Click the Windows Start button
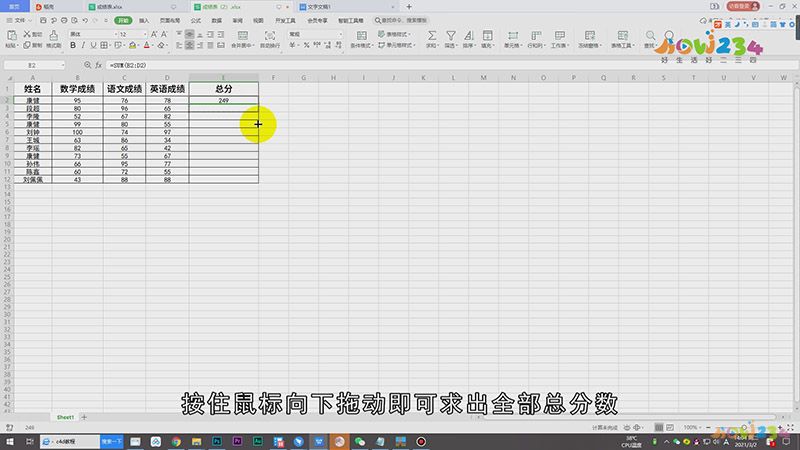This screenshot has height=450, width=800. [x=10, y=441]
